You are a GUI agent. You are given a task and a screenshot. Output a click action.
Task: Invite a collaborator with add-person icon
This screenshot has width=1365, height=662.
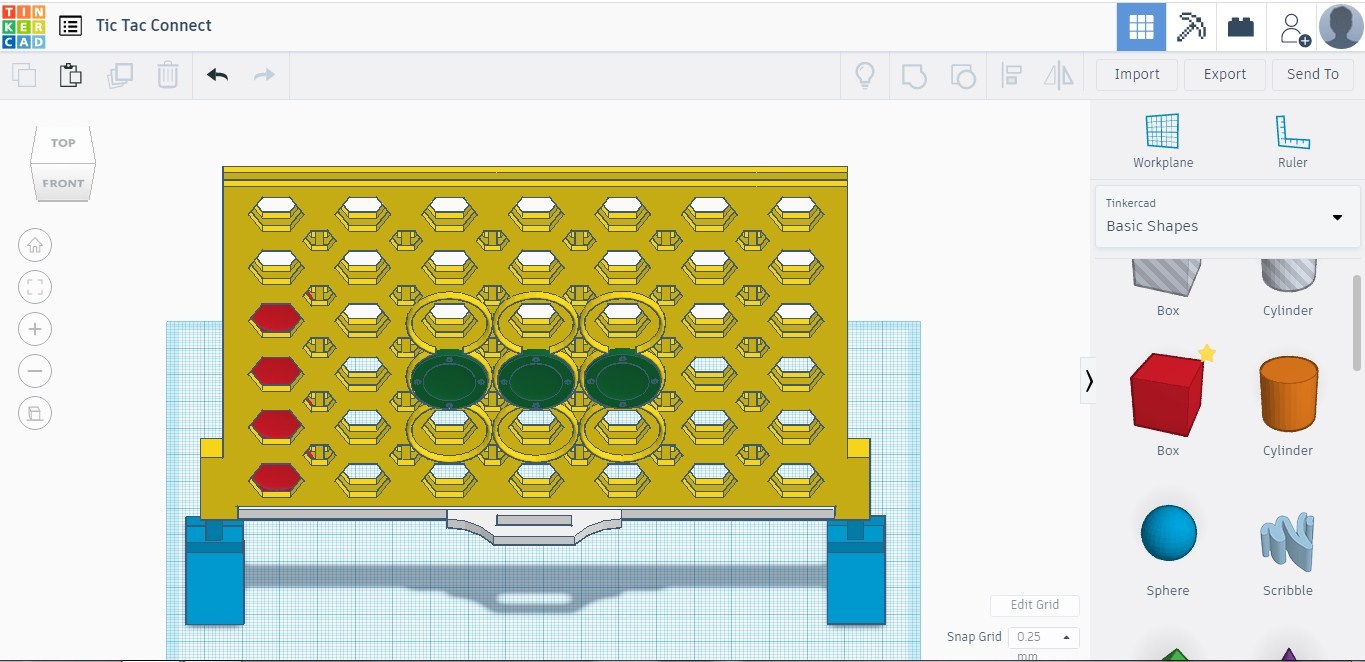click(1295, 28)
